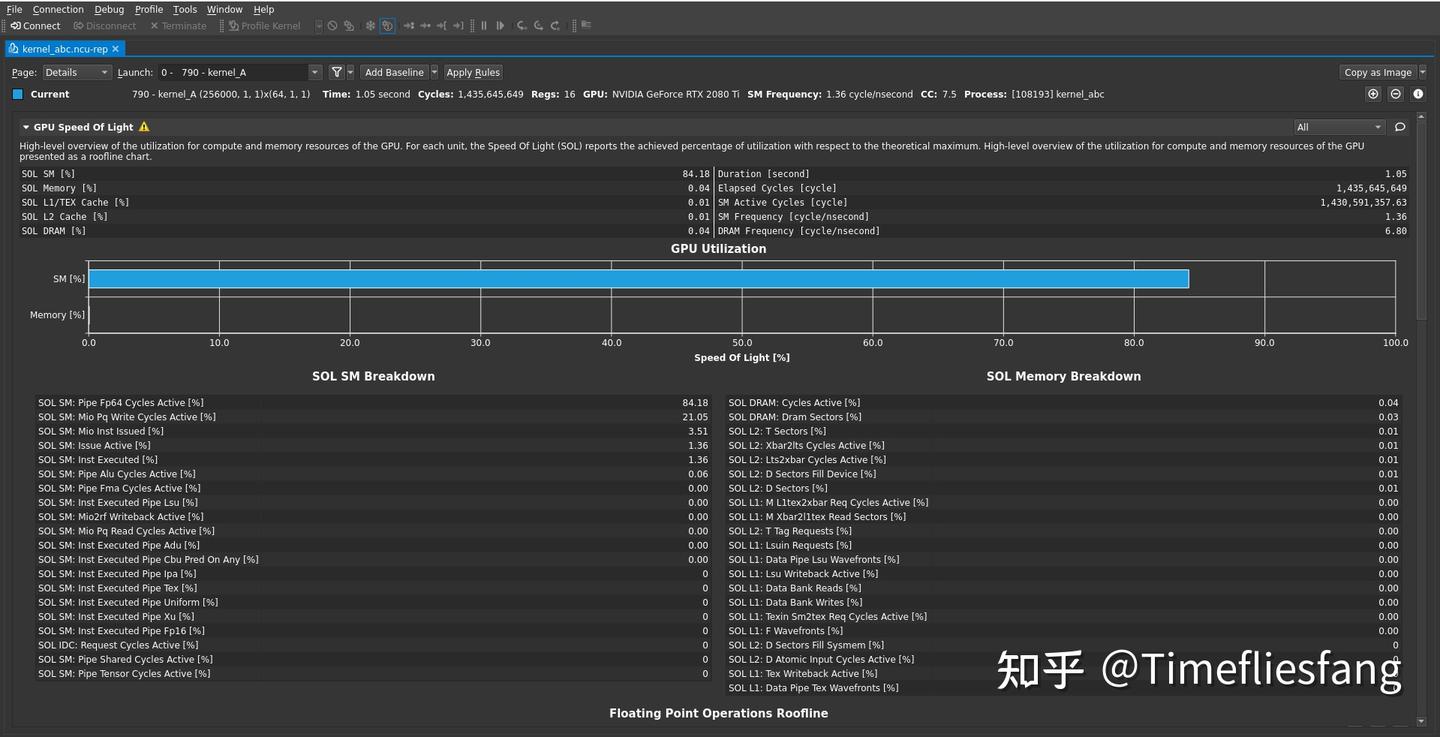This screenshot has height=737, width=1440.
Task: Click the Apply Rules button
Action: click(472, 72)
